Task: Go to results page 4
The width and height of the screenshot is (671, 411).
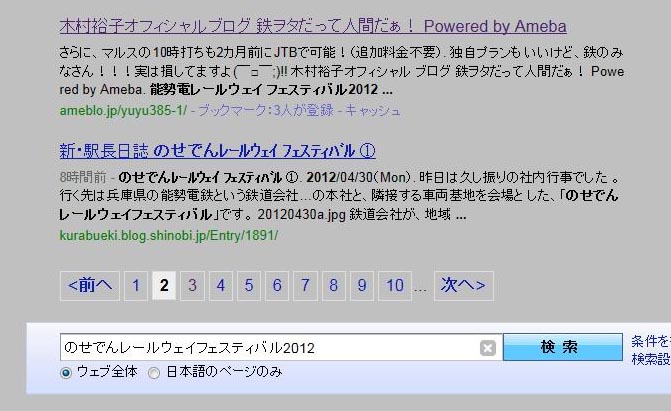Action: 221,286
